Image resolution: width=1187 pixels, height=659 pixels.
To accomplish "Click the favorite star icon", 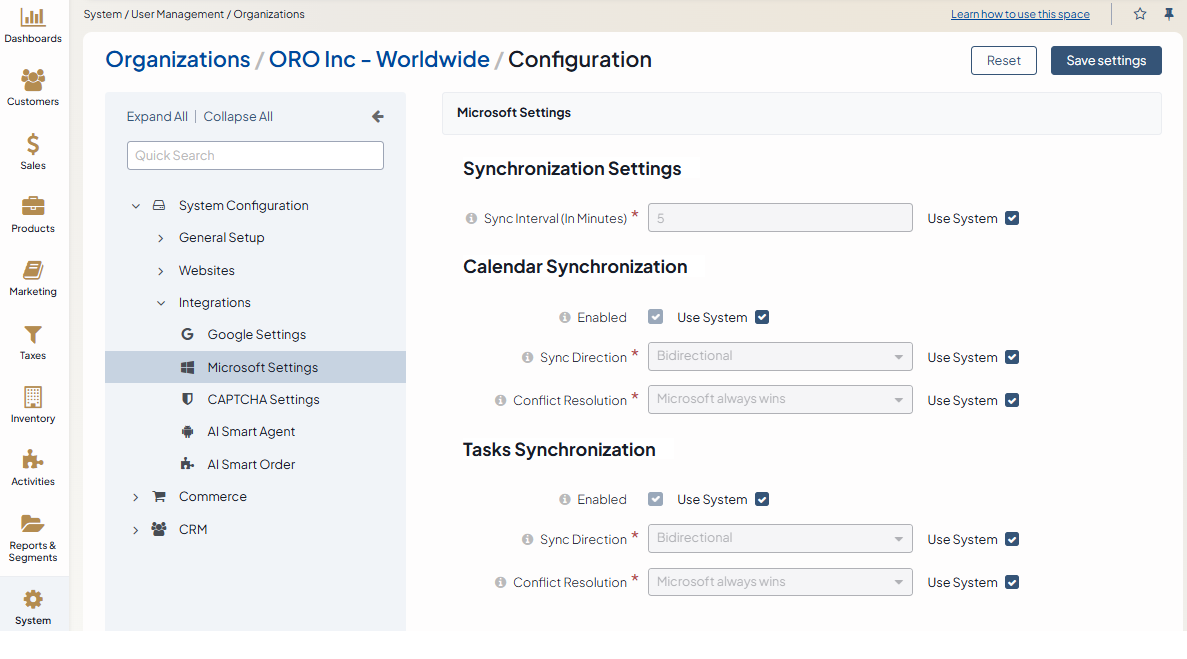I will 1140,14.
